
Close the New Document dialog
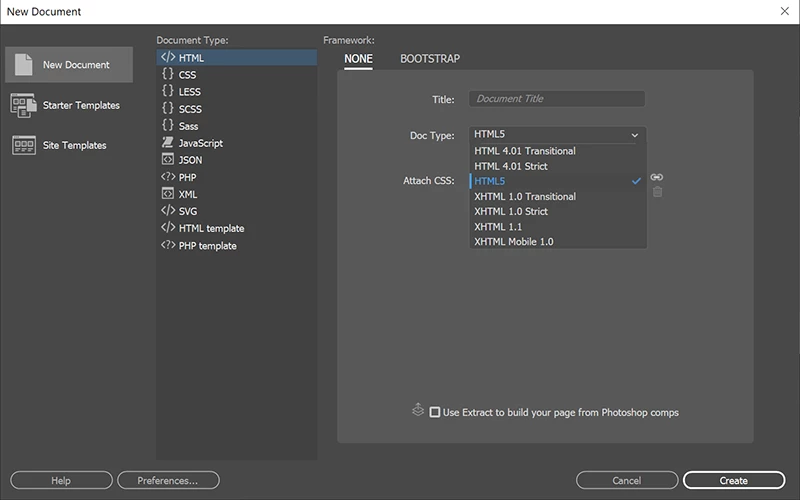pos(785,11)
